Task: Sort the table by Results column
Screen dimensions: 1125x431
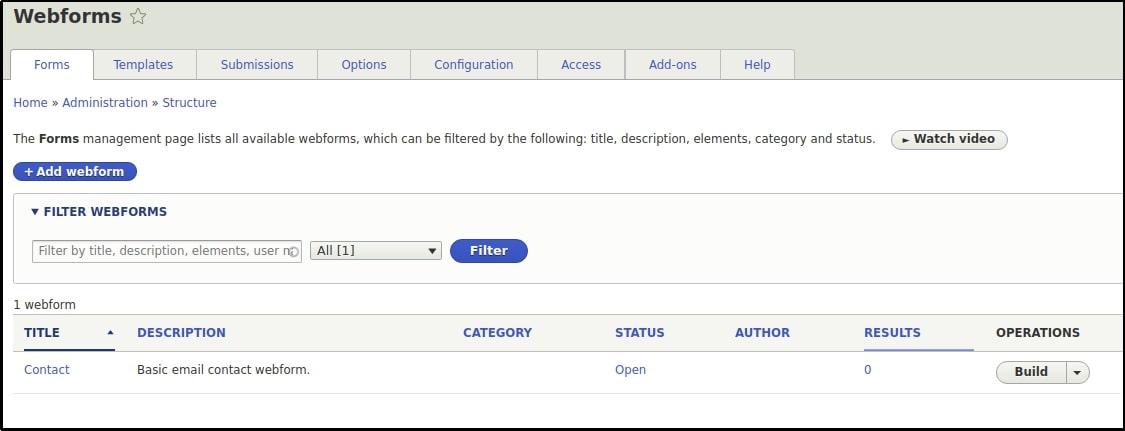Action: (x=892, y=333)
